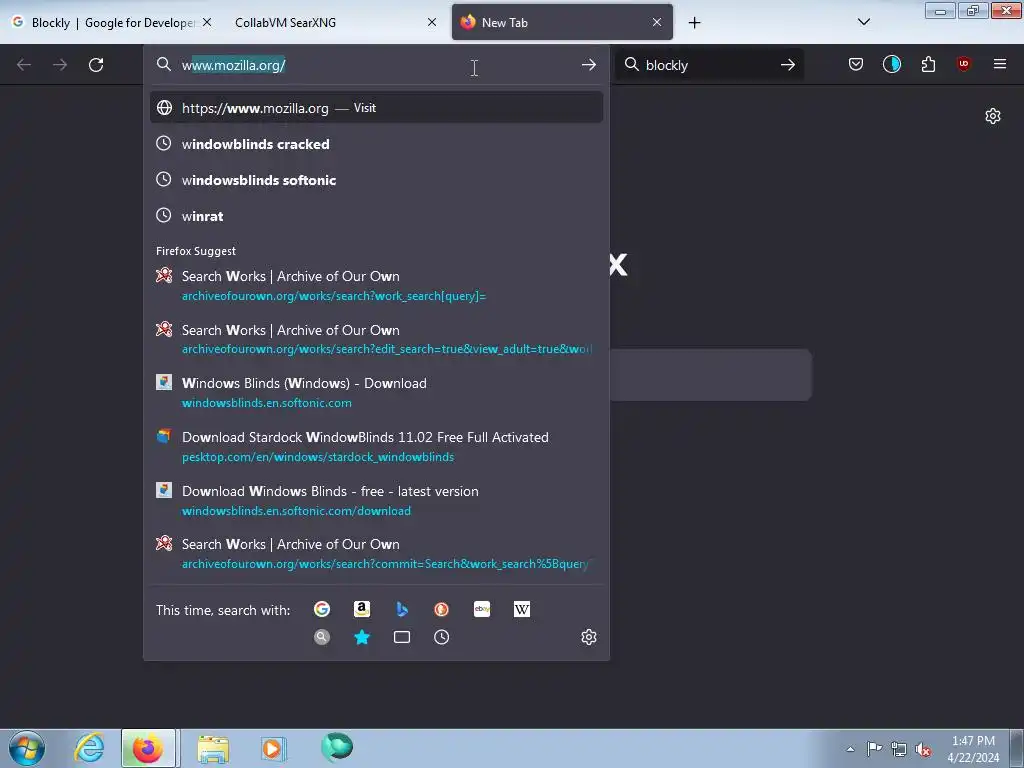Viewport: 1024px width, 768px height.
Task: Visit https://www.mozilla.org suggestion
Action: (x=376, y=108)
